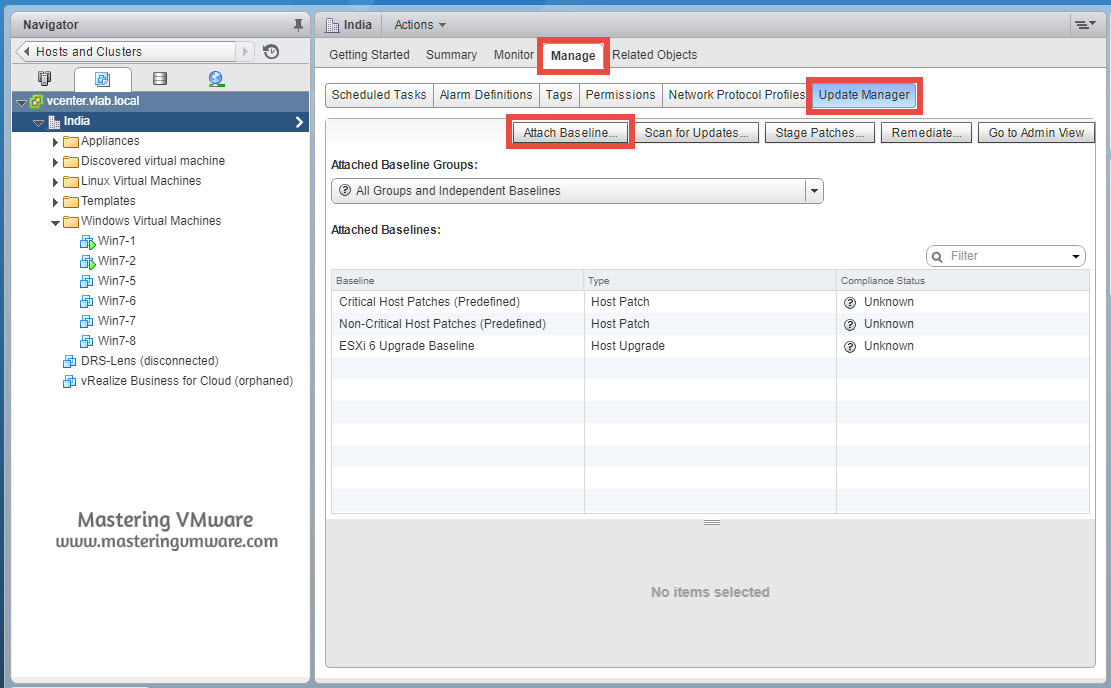Switch to the Monitor tab
This screenshot has height=688, width=1111.
point(513,55)
